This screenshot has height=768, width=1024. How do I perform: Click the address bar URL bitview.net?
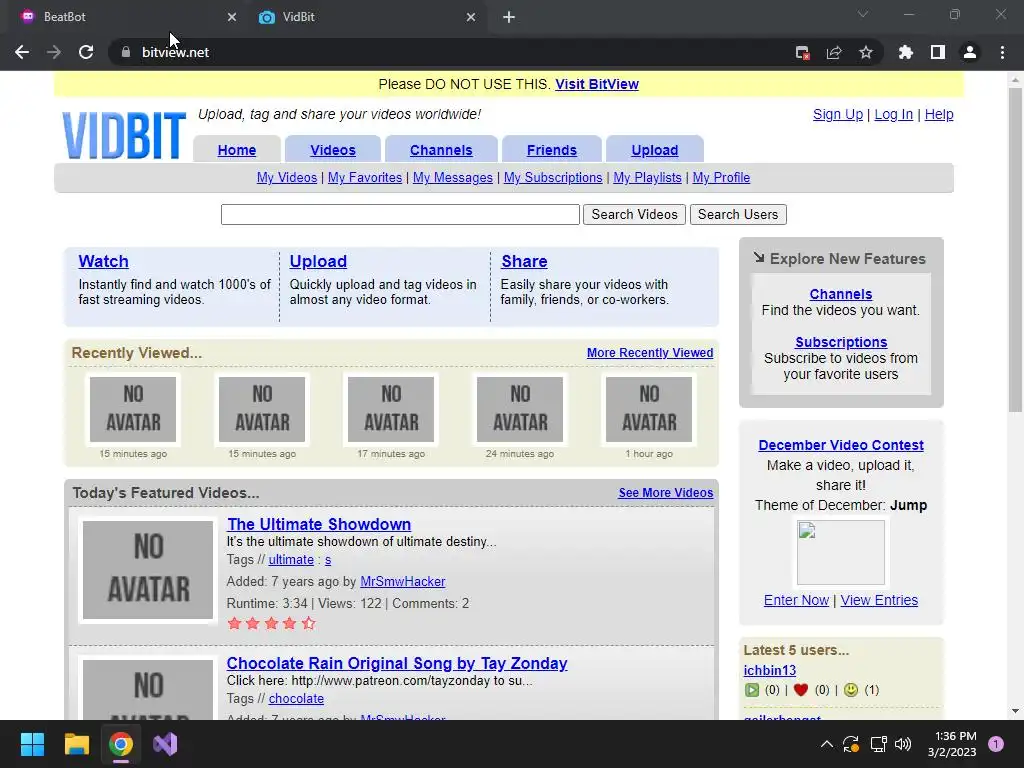tap(175, 52)
